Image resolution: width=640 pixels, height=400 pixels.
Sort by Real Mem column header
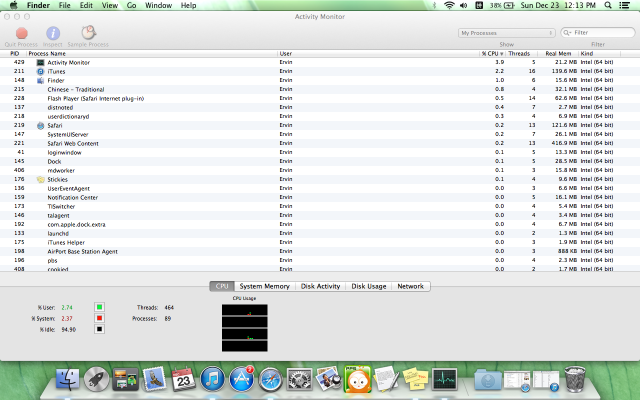pyautogui.click(x=558, y=53)
